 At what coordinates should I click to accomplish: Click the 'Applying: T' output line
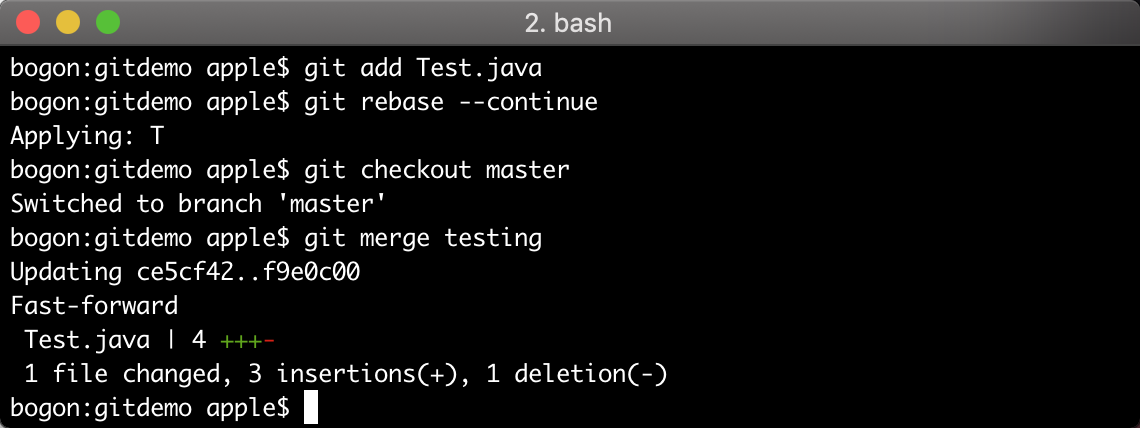click(x=87, y=136)
